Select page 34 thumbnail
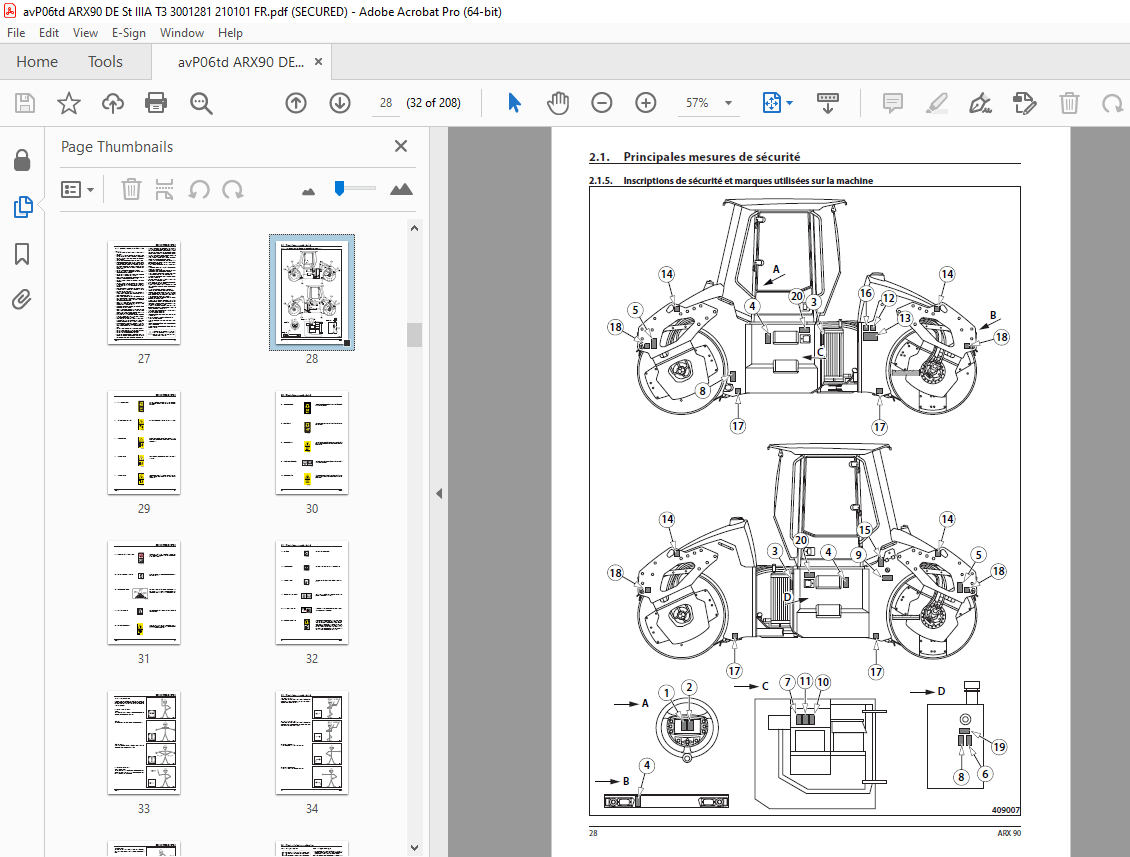1130x857 pixels. [312, 742]
